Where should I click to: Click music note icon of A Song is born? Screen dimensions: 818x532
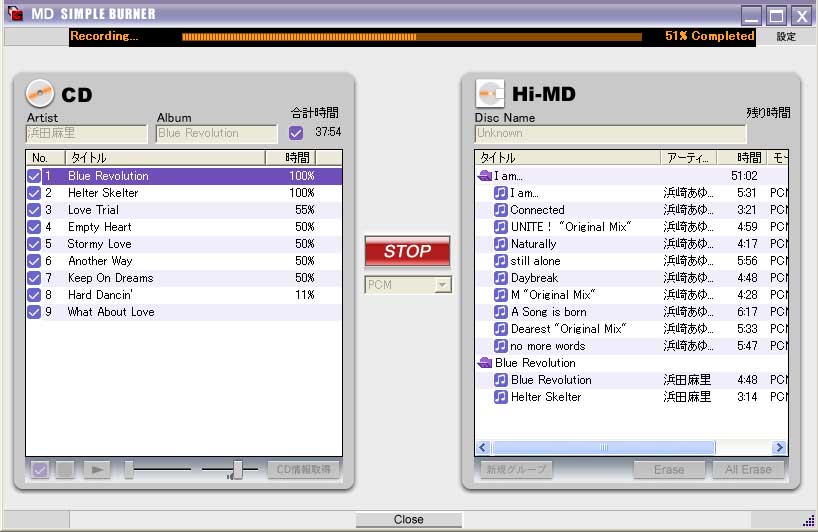pyautogui.click(x=500, y=311)
